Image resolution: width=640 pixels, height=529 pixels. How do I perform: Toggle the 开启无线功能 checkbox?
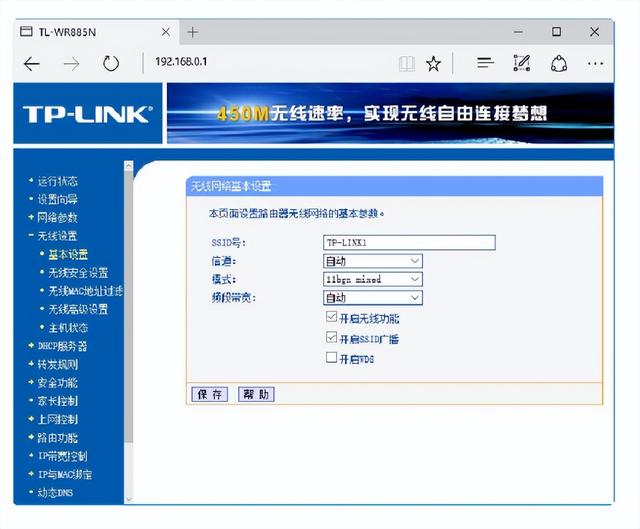(331, 317)
